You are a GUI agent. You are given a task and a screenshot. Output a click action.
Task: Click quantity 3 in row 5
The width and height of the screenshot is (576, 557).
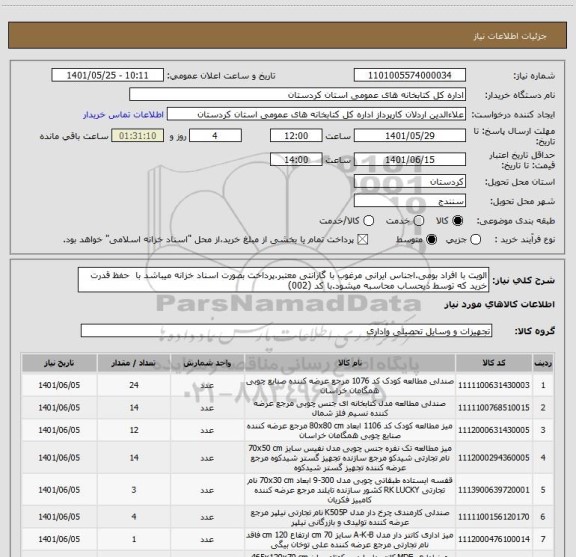[x=134, y=490]
